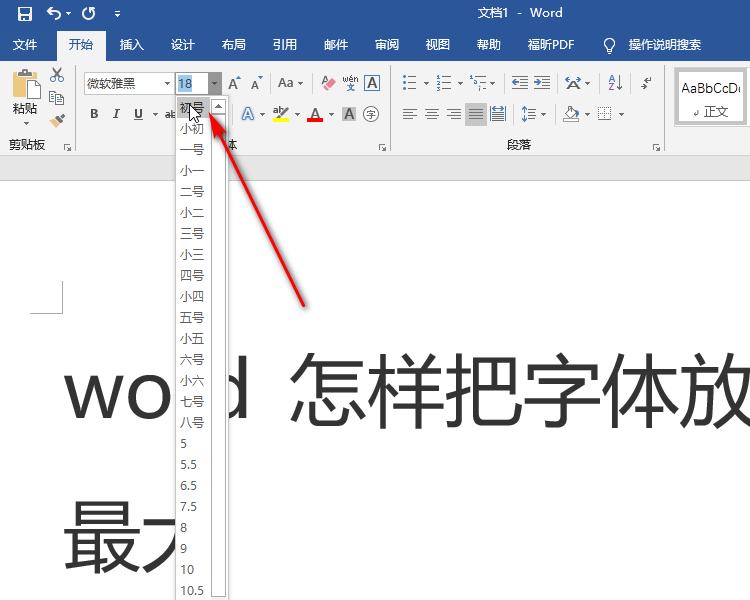Screen dimensions: 750x600
Task: Select 初号 in the font size list
Action: [192, 108]
